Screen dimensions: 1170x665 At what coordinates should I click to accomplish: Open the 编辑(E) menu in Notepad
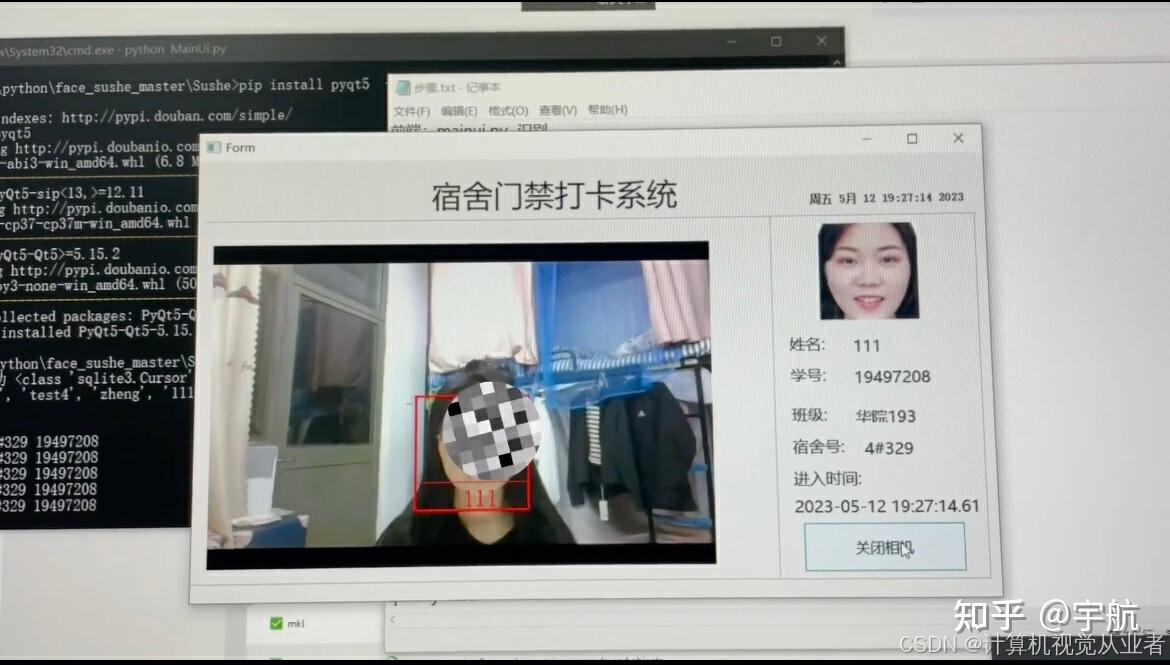click(459, 111)
